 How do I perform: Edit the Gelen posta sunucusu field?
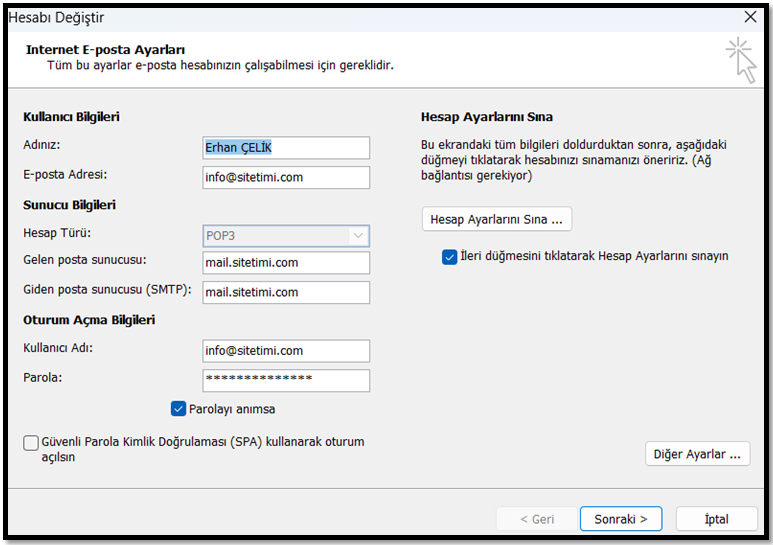click(x=286, y=263)
